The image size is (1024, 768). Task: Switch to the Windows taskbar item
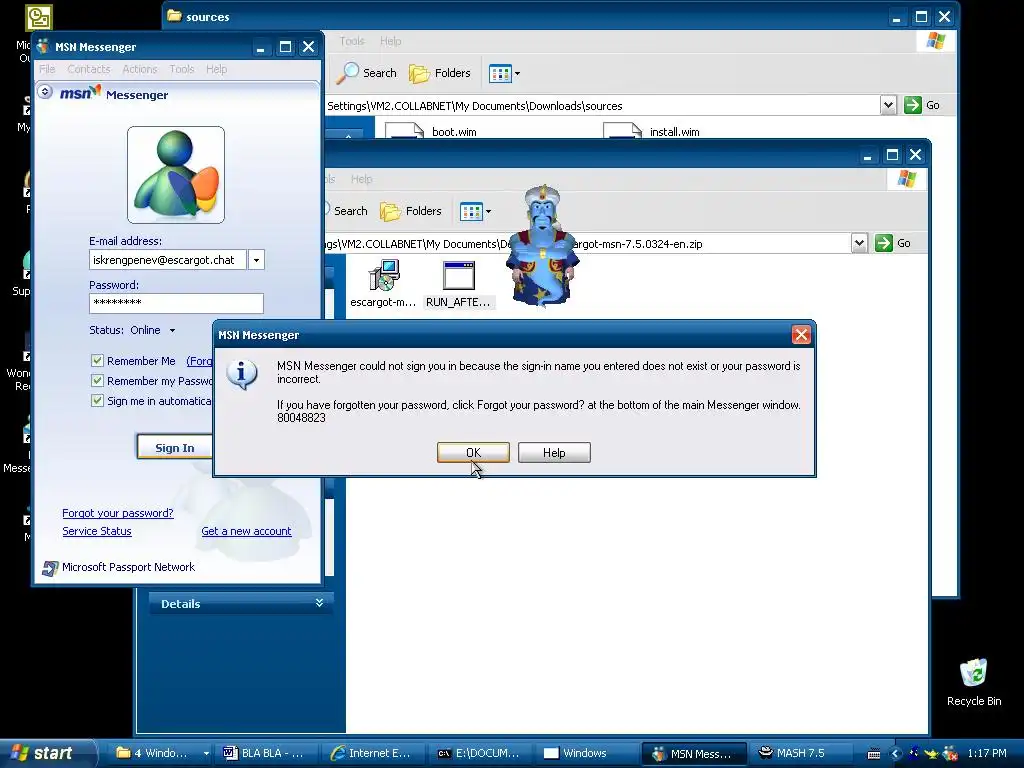586,753
